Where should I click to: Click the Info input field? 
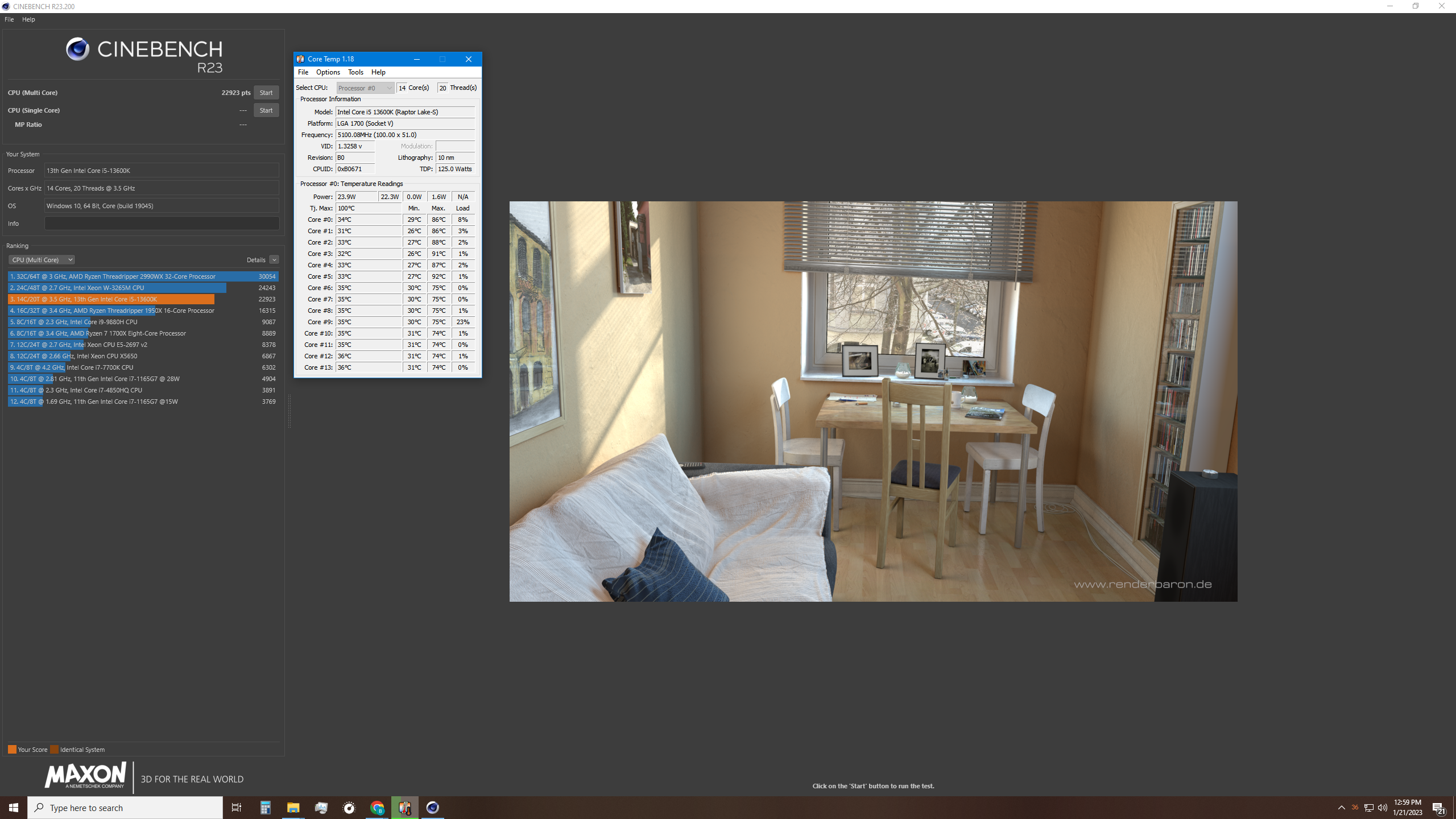pyautogui.click(x=162, y=224)
